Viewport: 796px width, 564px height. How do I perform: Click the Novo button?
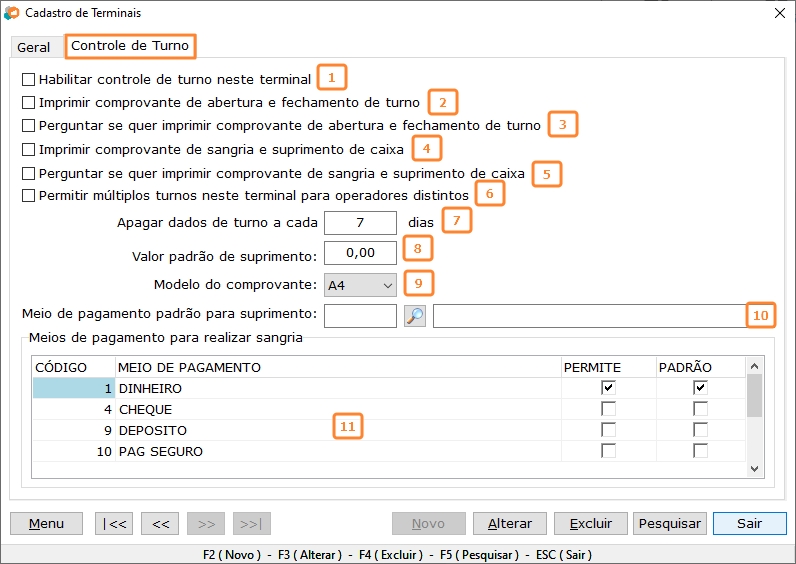[x=428, y=523]
